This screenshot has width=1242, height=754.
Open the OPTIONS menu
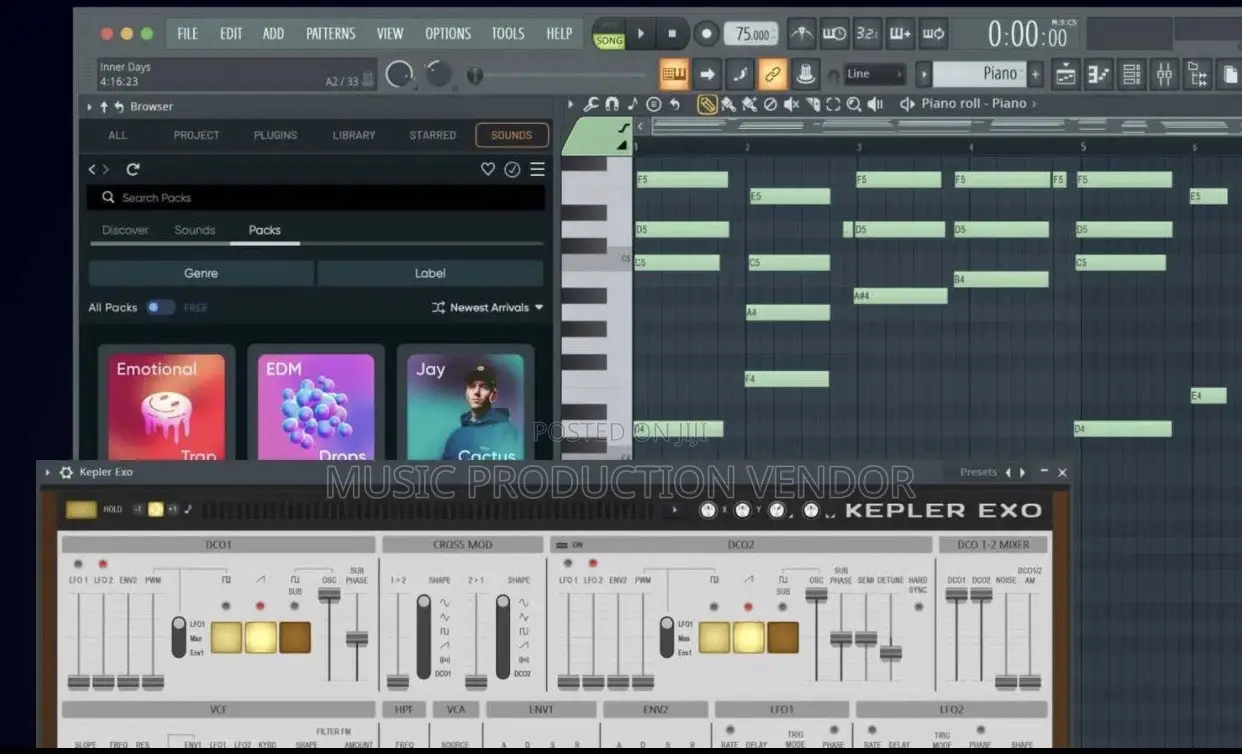tap(448, 33)
